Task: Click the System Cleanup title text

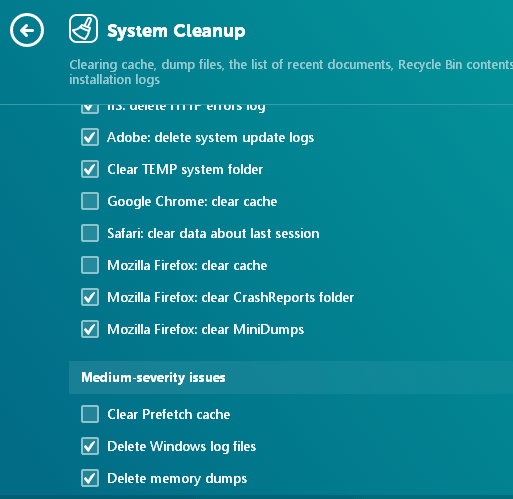Action: tap(176, 31)
